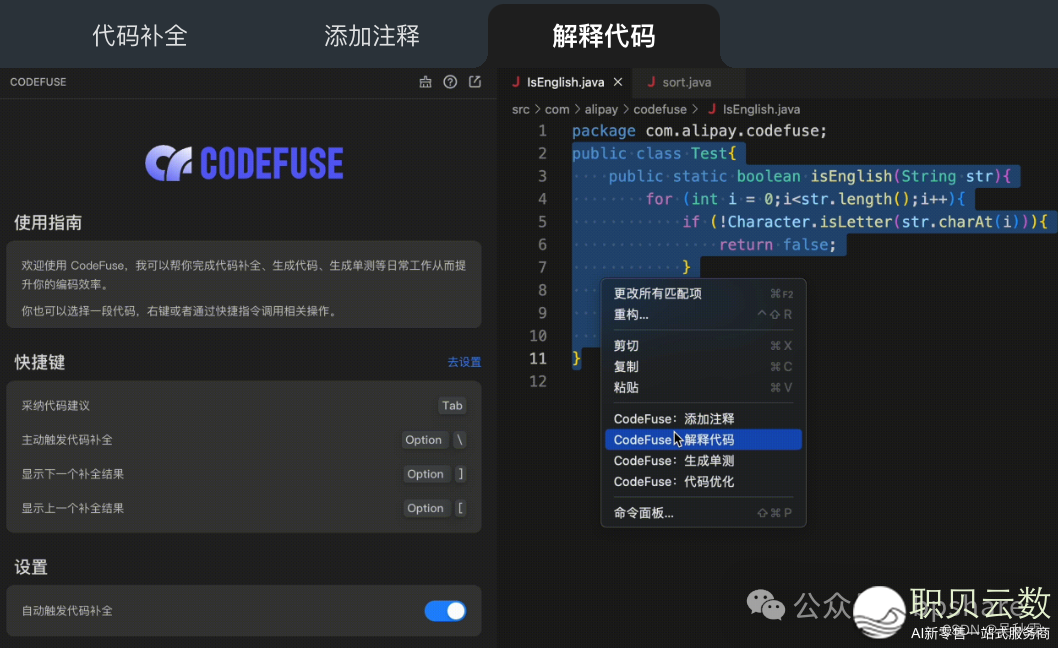1058x648 pixels.
Task: Click the Java file icon on IsEnglish.java tab
Action: 516,82
